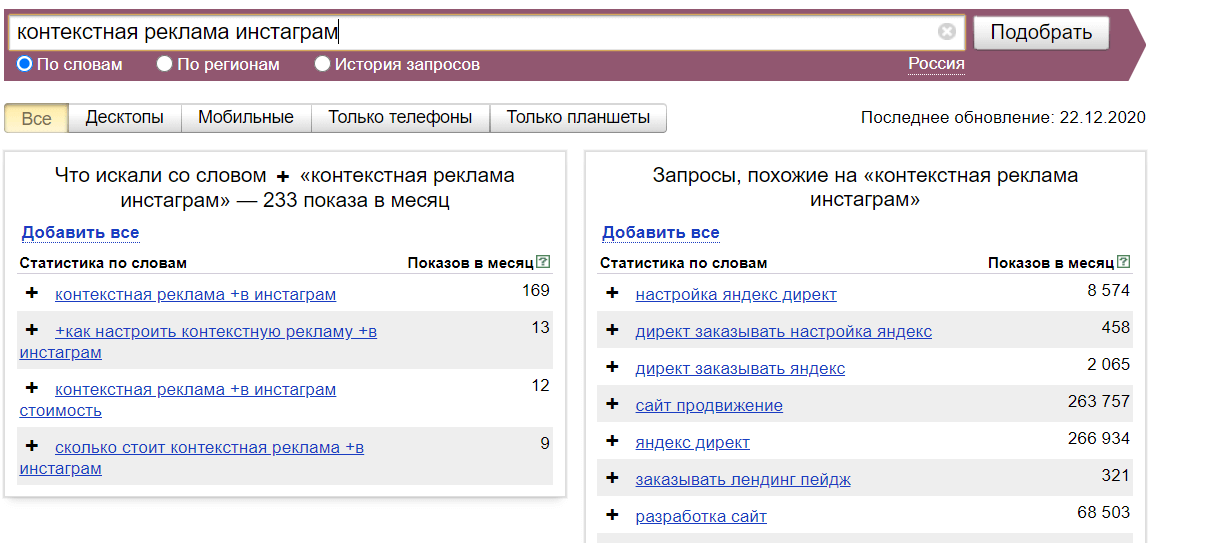Add 'заказывать лендинг пейдж' with plus icon
1216x543 pixels.
pyautogui.click(x=612, y=478)
